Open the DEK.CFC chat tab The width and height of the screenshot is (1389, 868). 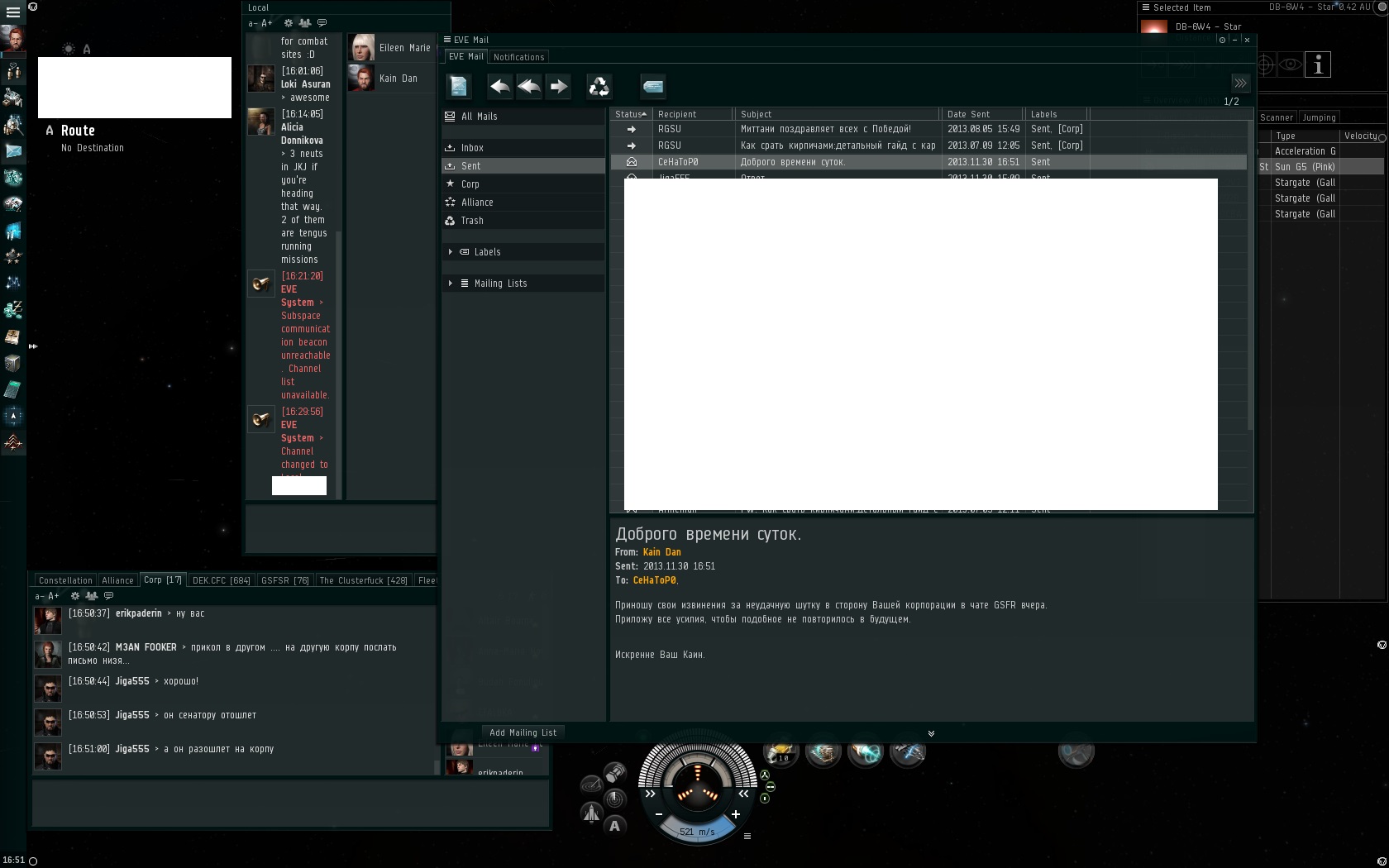point(221,580)
